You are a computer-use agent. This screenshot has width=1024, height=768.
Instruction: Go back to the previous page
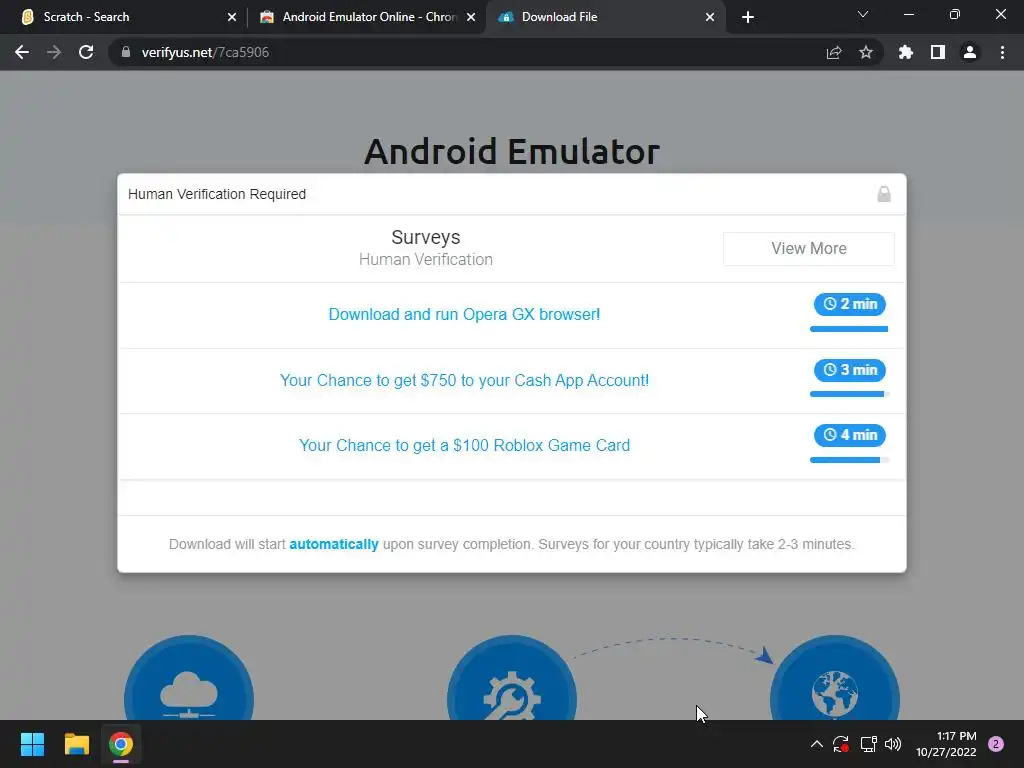22,52
